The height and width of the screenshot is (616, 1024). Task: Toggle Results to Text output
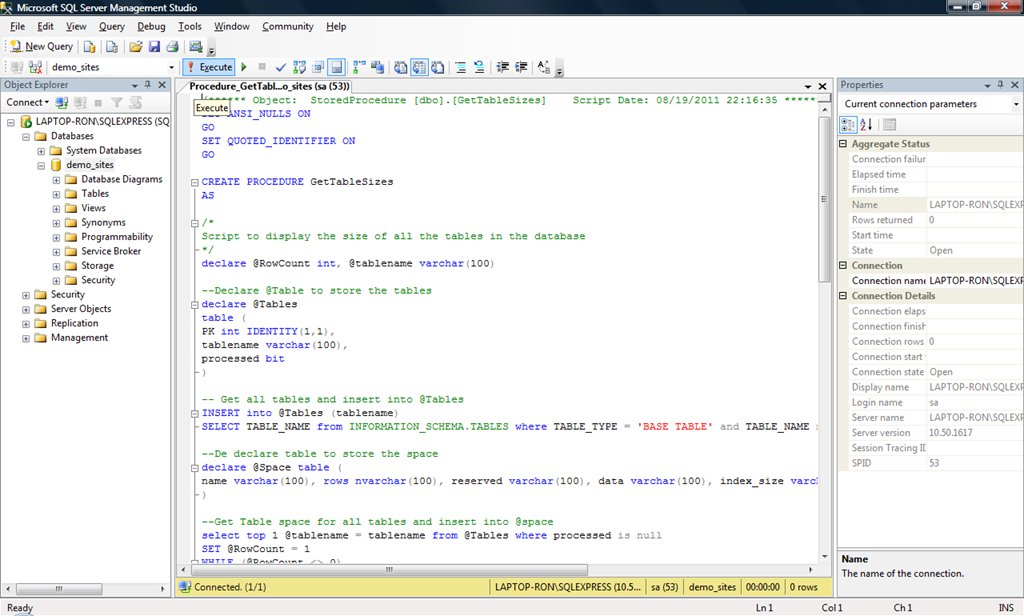point(400,67)
